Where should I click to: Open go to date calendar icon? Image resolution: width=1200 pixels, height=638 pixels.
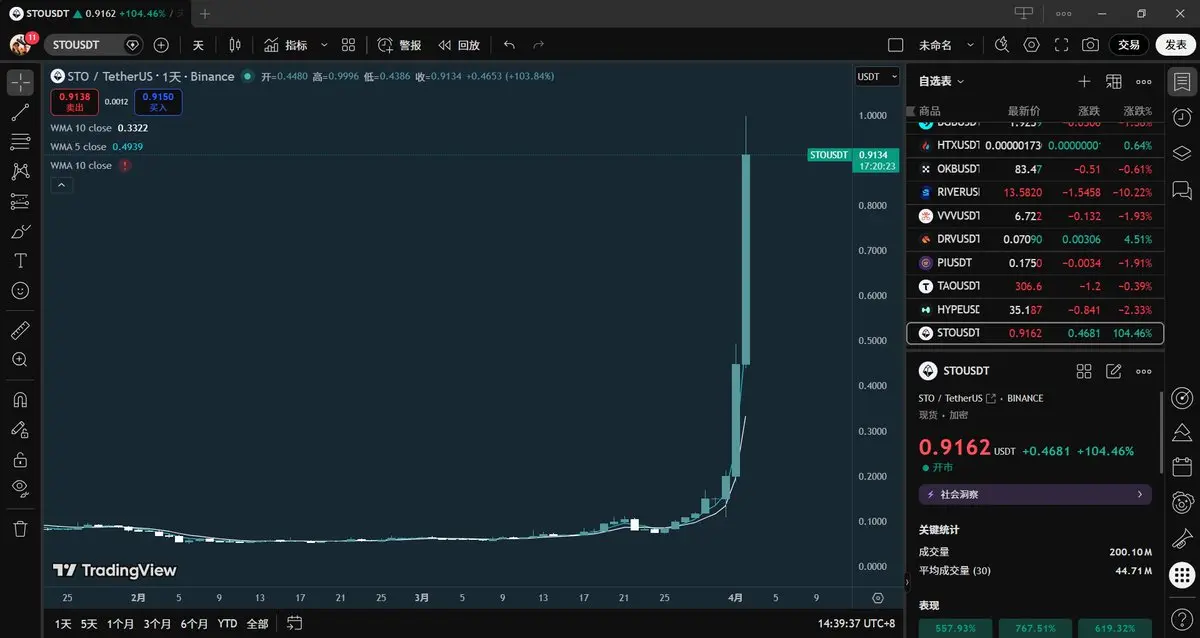point(294,622)
